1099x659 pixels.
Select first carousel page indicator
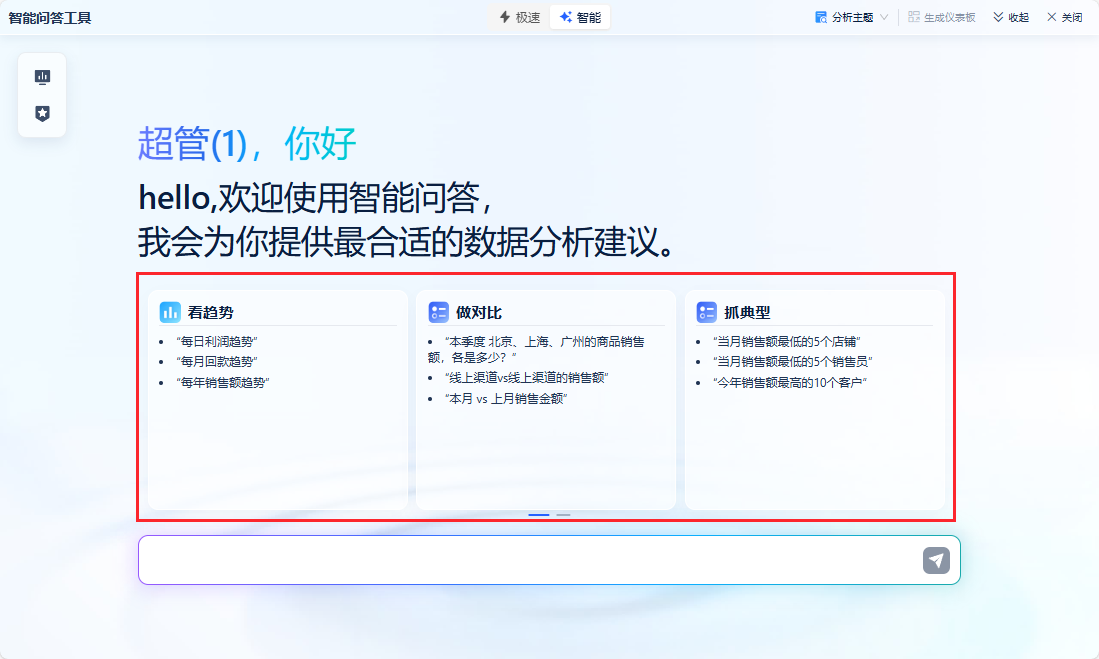(x=539, y=515)
